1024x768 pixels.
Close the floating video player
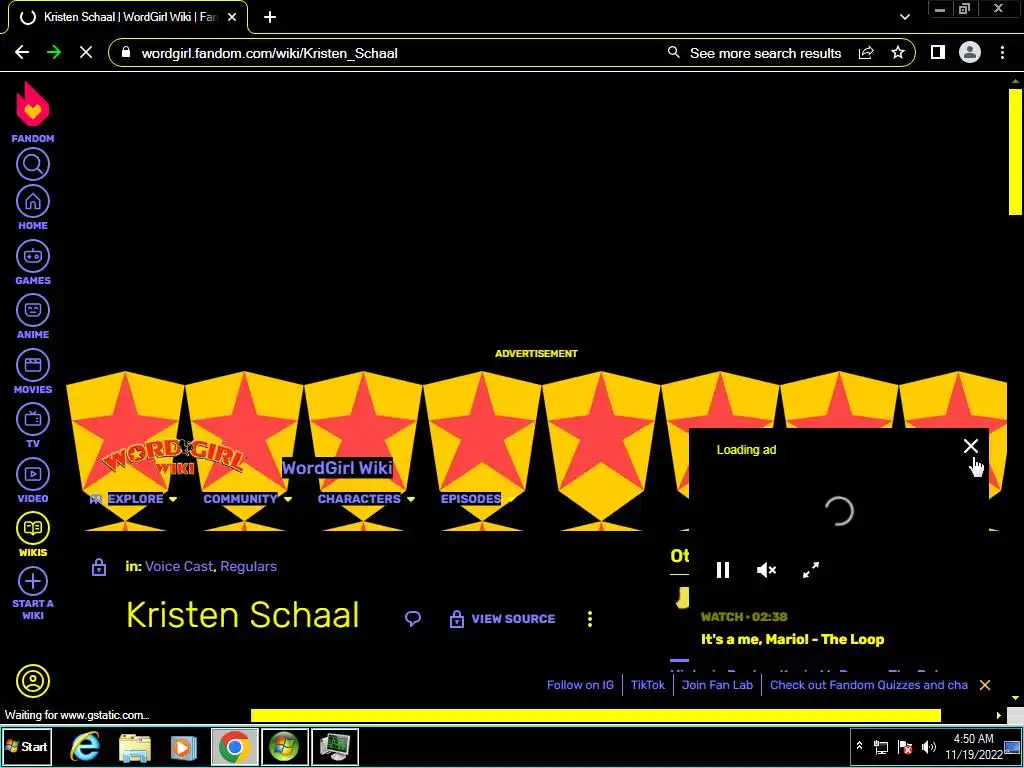tap(970, 446)
